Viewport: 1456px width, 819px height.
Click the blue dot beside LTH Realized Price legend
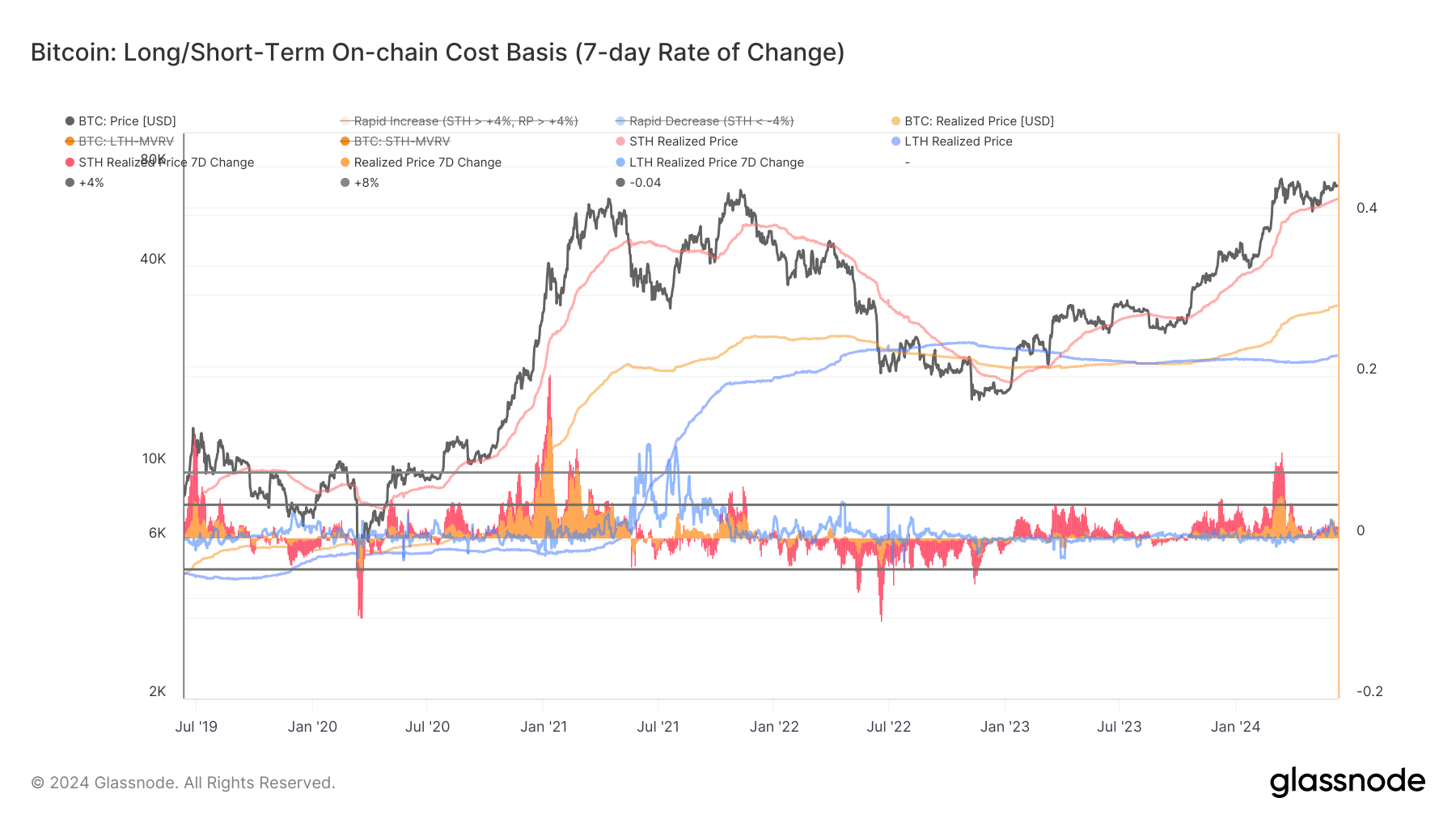895,141
